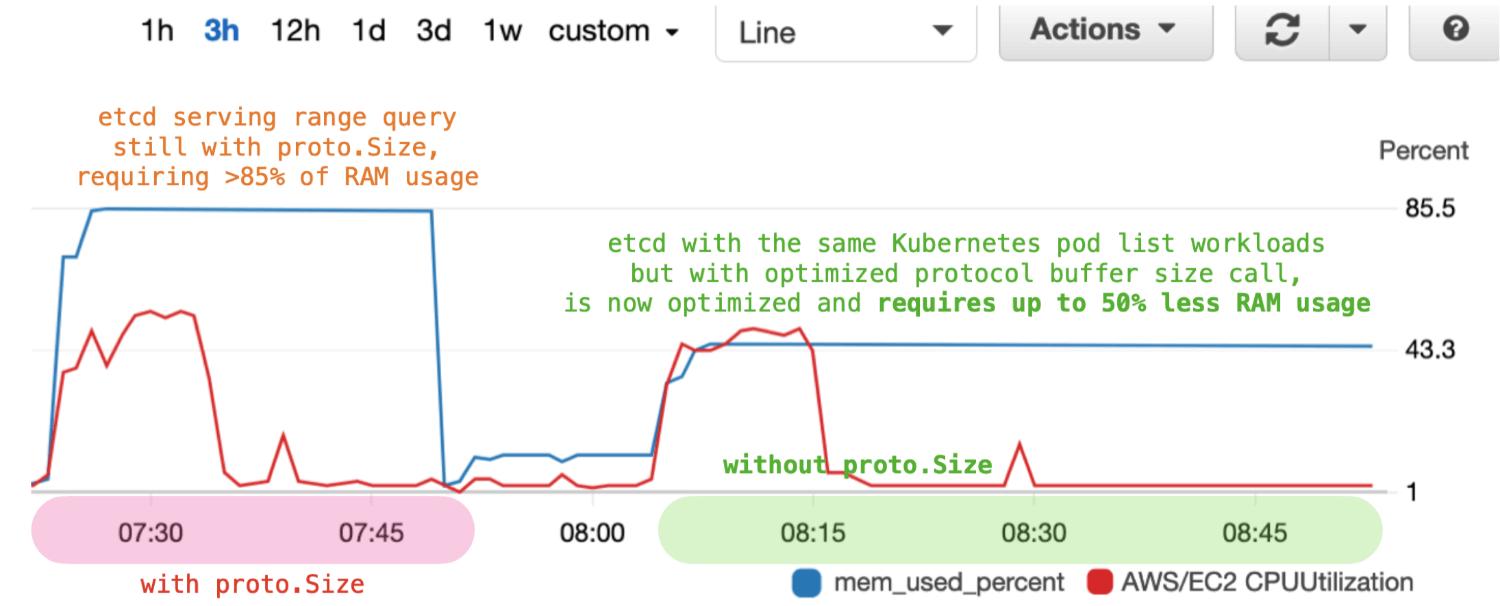Open the refresh interval dropdown arrow
This screenshot has height=606, width=1500.
point(1357,30)
